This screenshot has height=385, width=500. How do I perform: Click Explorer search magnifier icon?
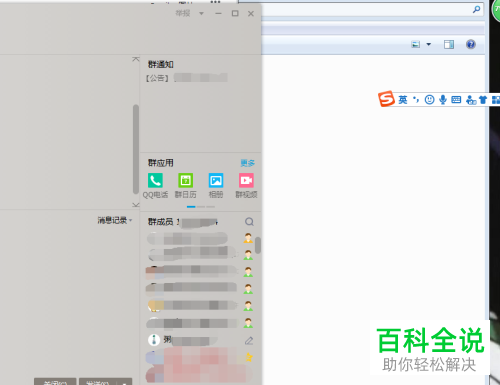pyautogui.click(x=476, y=10)
